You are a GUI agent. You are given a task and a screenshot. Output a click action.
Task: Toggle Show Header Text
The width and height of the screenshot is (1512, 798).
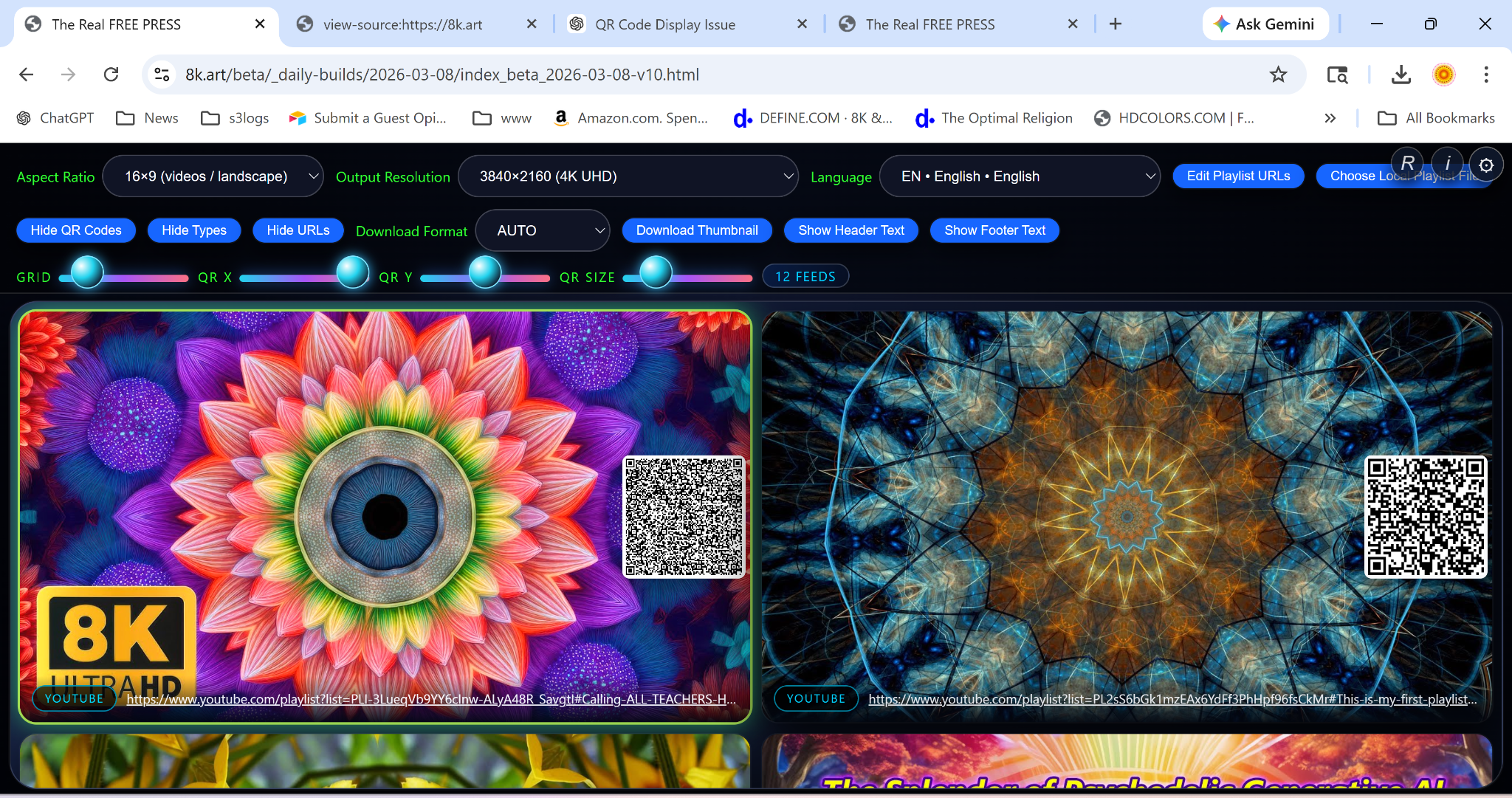tap(851, 230)
